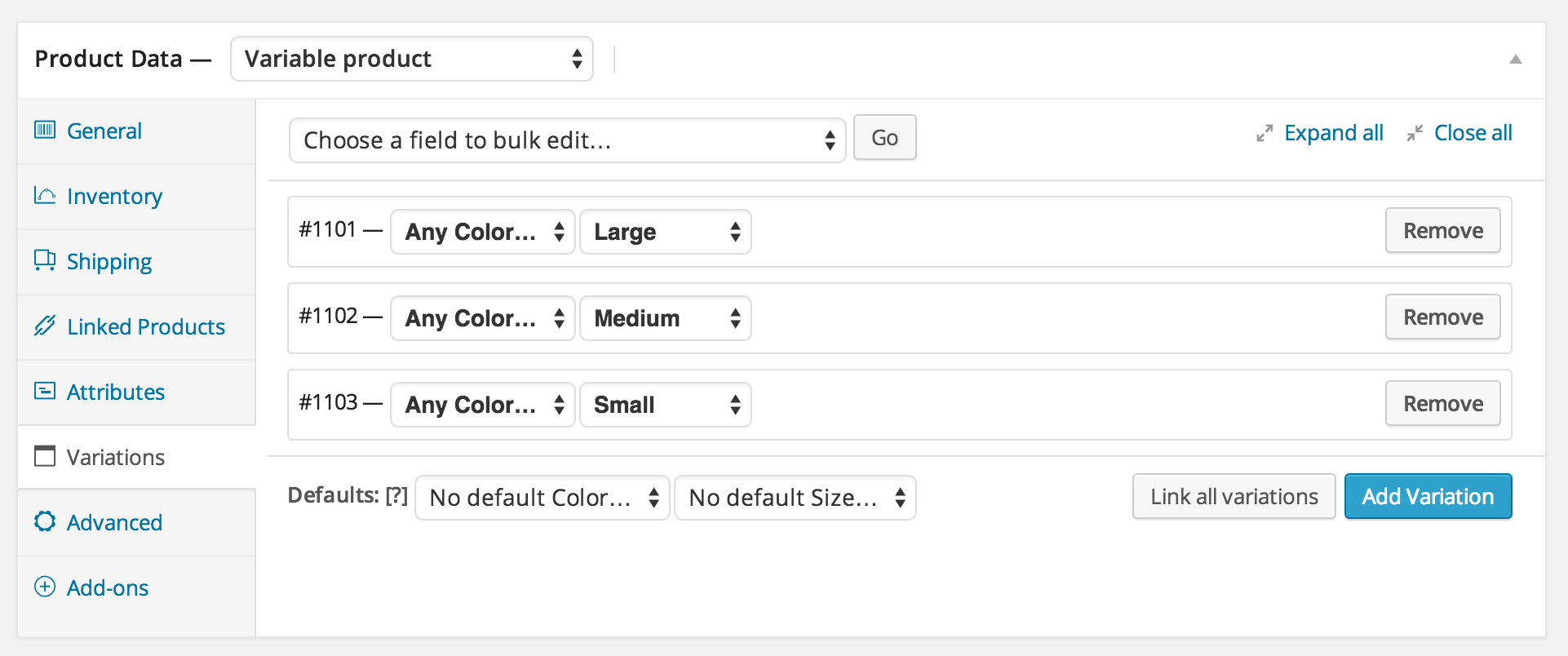Click the General tab barcode icon
Screen dimensions: 1568x656
(x=45, y=131)
